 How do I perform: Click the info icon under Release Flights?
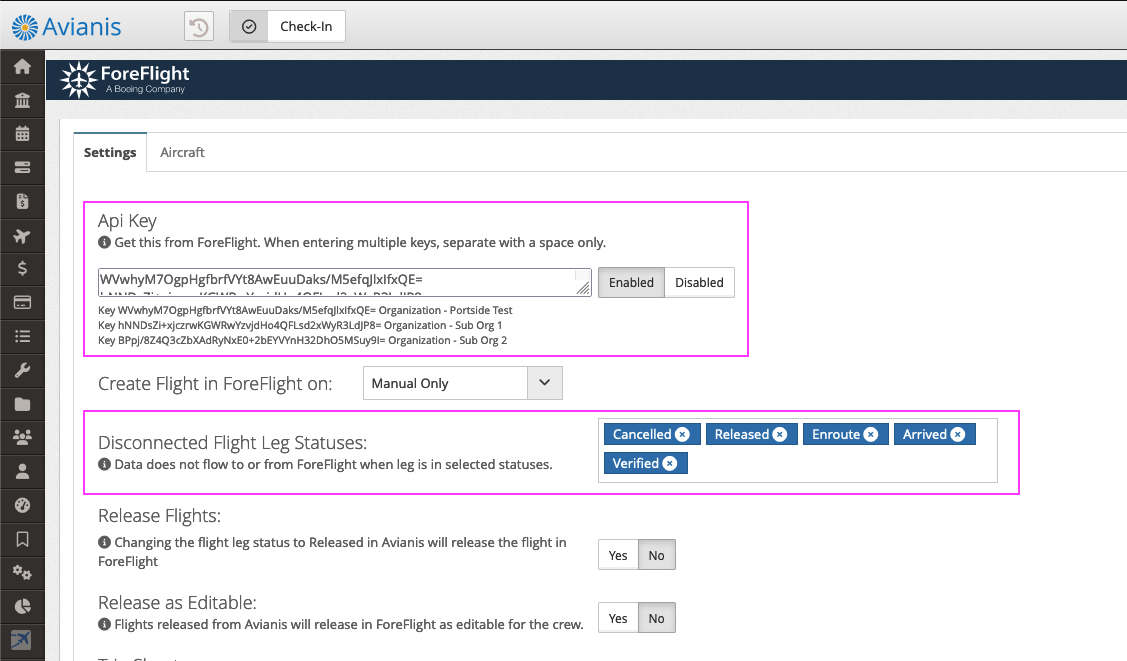104,542
